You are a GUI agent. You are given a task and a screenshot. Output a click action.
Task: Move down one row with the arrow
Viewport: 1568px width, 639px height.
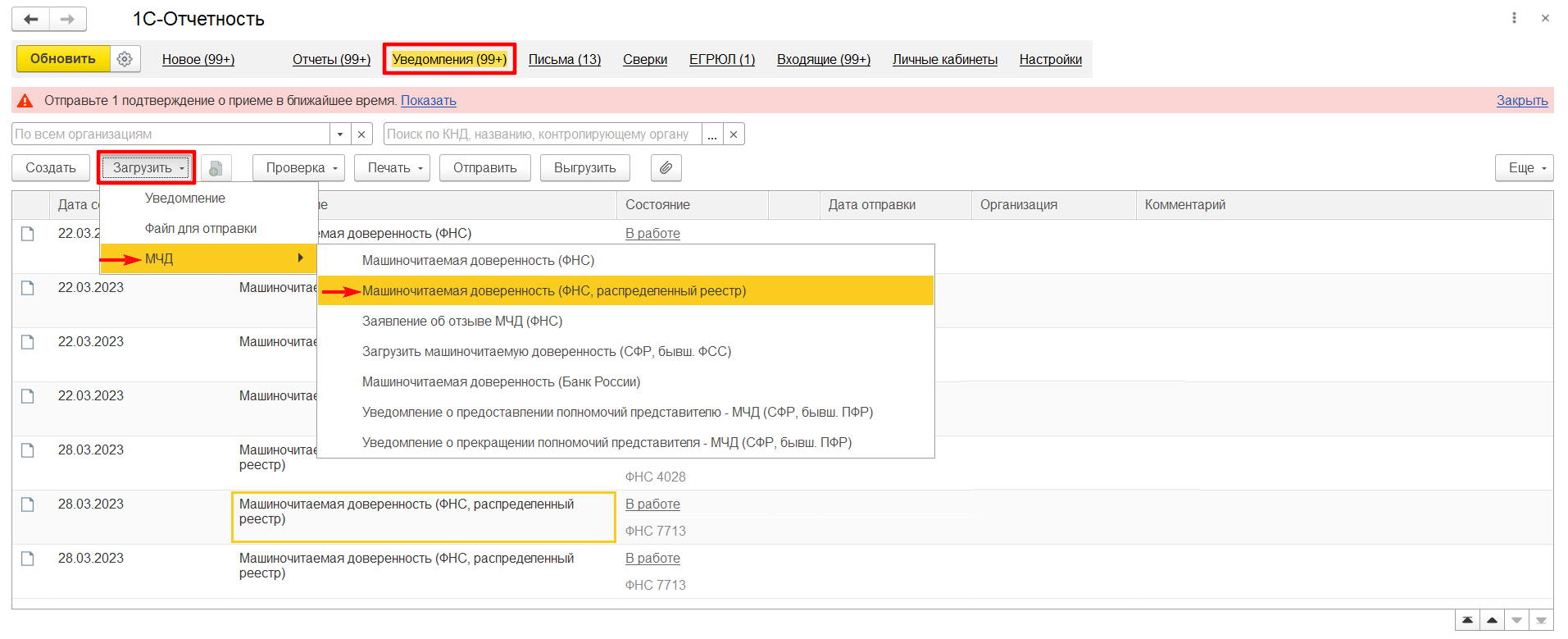(1516, 620)
